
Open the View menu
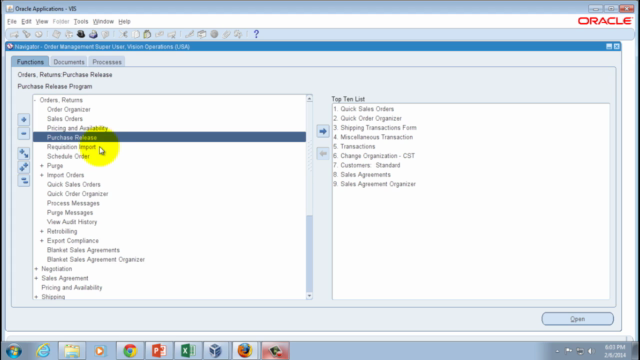42,22
